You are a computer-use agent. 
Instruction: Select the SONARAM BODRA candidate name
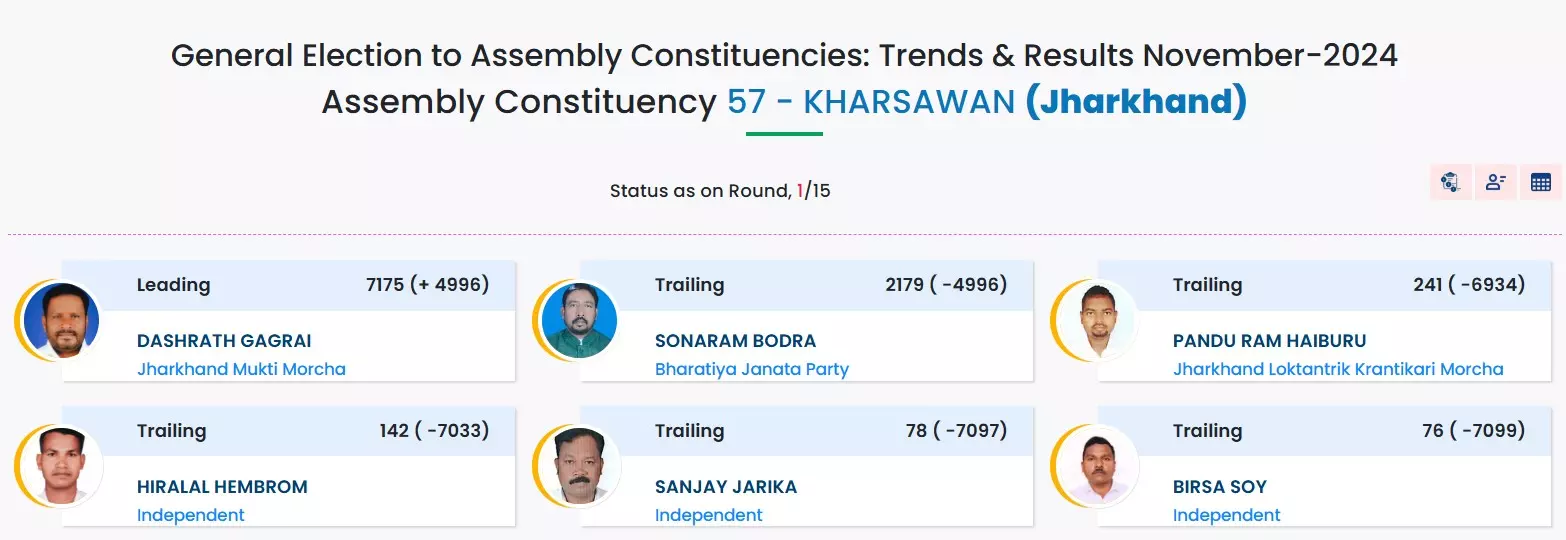pos(735,341)
